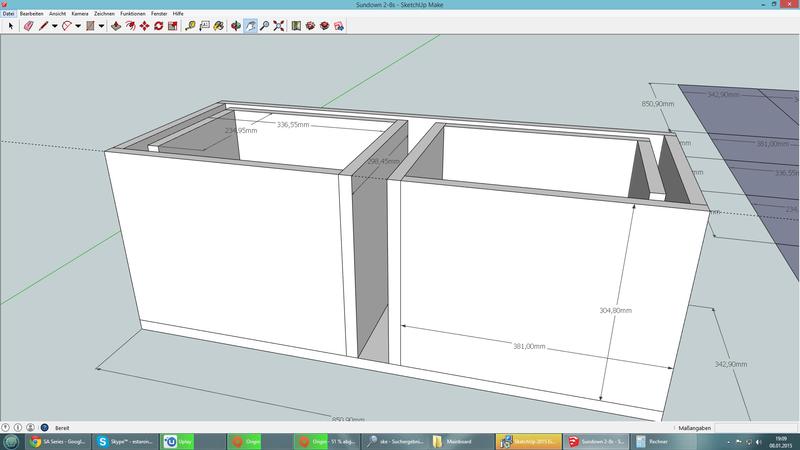
Task: Click the Maßangaben measurements input box
Action: click(x=756, y=428)
